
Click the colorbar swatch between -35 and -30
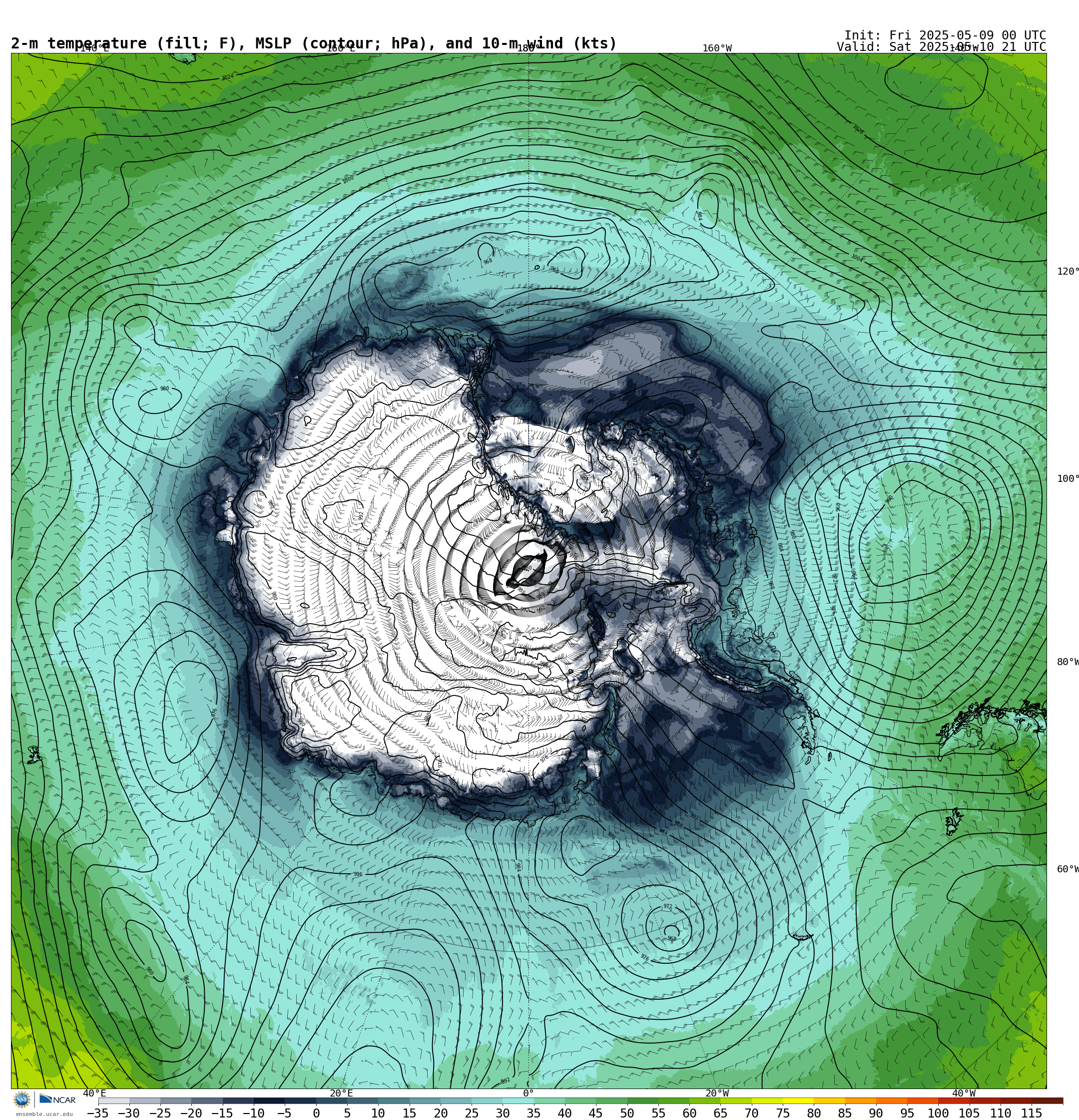coord(114,1101)
